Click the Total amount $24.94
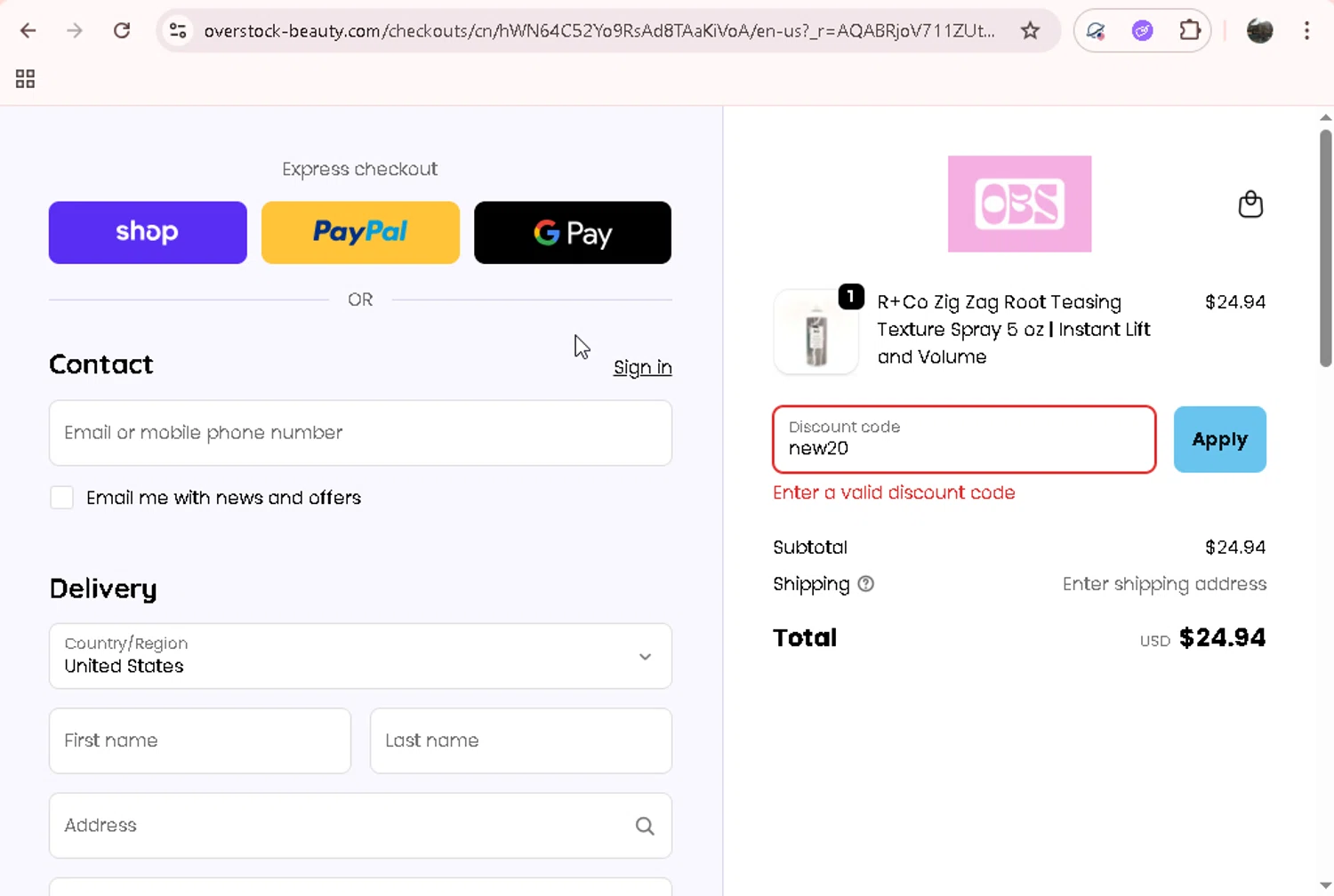Viewport: 1334px width, 896px height. pos(1222,637)
